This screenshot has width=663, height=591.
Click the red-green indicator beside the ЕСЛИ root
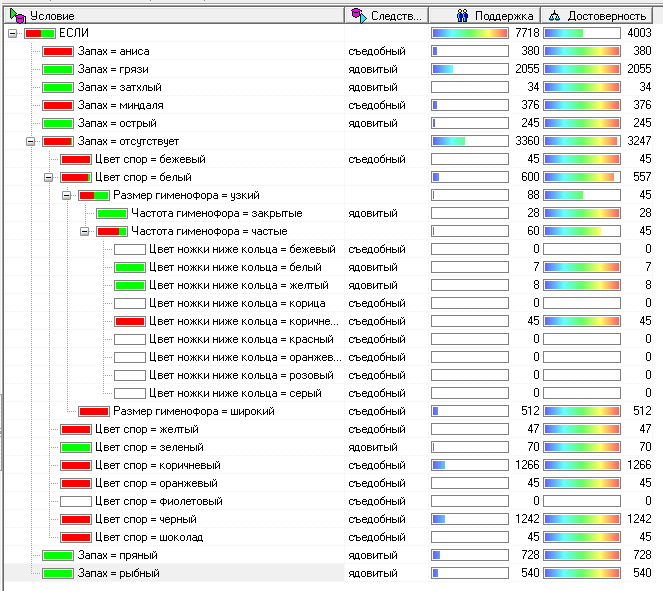39,33
